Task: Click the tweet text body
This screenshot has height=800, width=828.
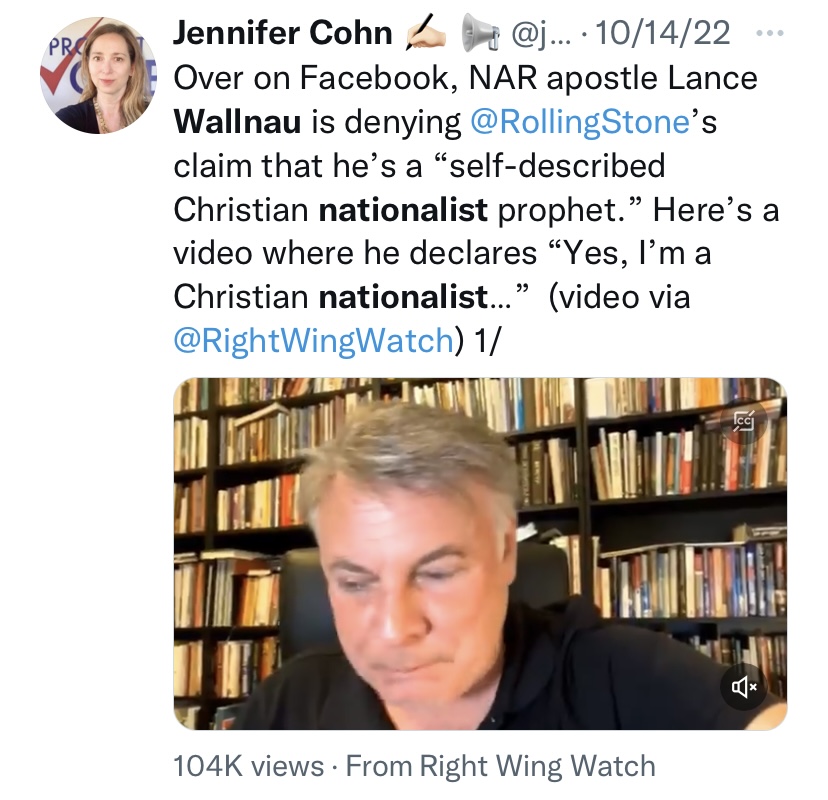Action: pyautogui.click(x=476, y=209)
